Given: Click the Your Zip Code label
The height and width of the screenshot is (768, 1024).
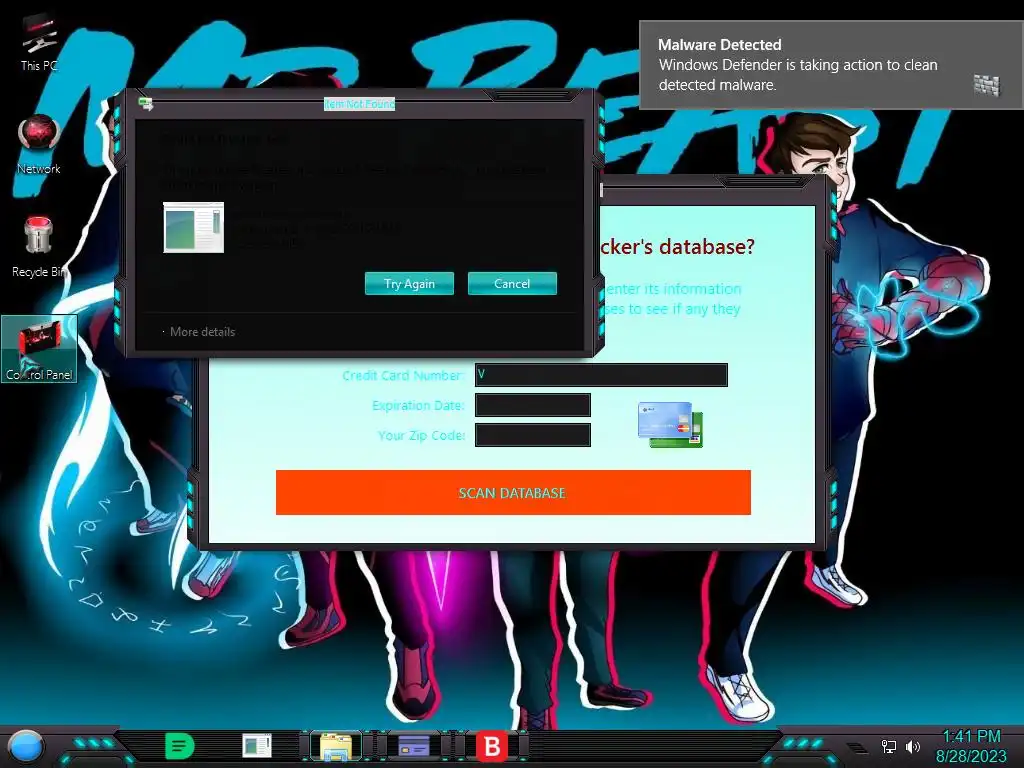Looking at the screenshot, I should click(421, 436).
